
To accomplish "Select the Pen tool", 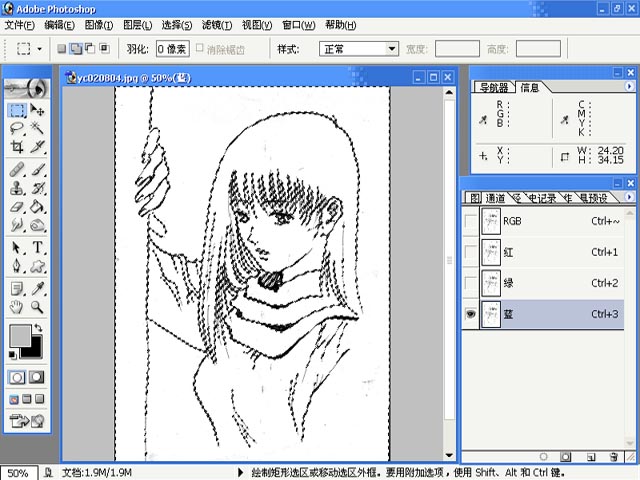I will click(17, 266).
